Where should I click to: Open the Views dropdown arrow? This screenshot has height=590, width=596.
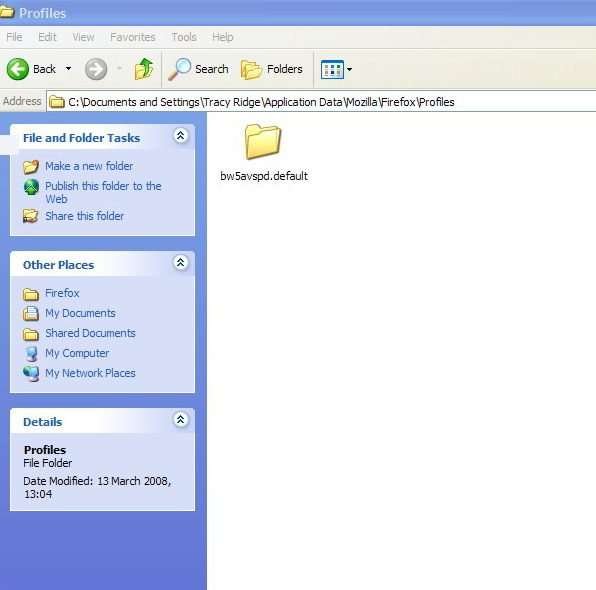tap(349, 69)
